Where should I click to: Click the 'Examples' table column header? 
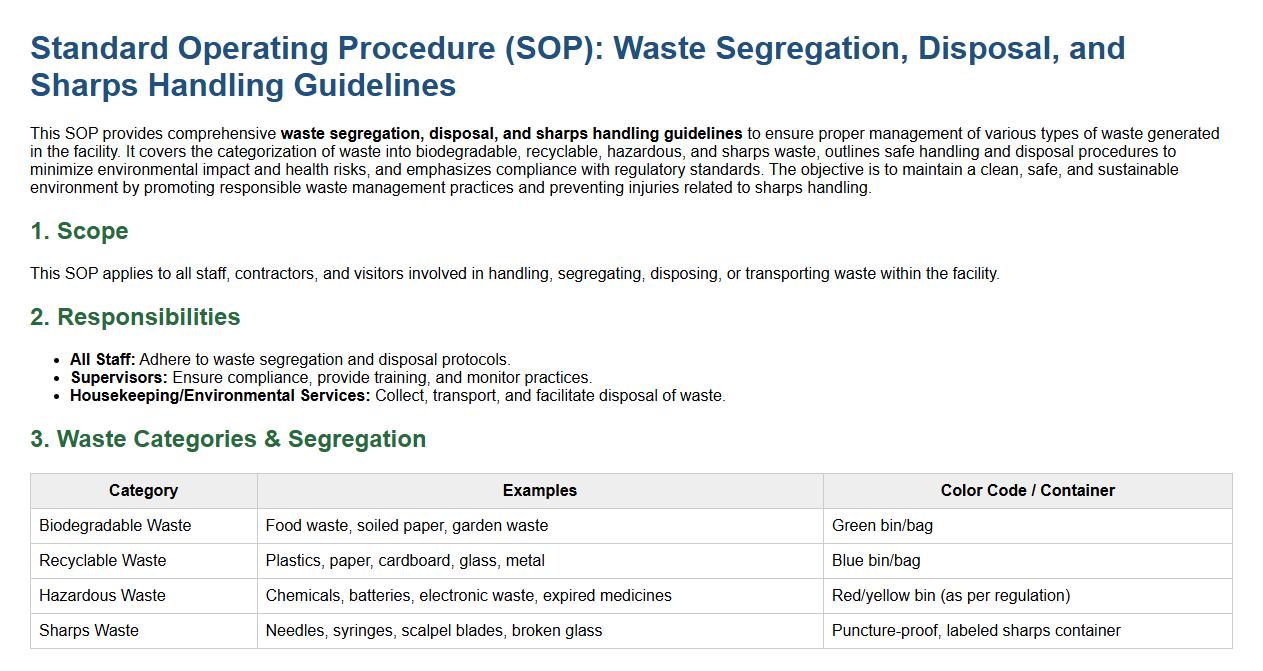point(539,490)
